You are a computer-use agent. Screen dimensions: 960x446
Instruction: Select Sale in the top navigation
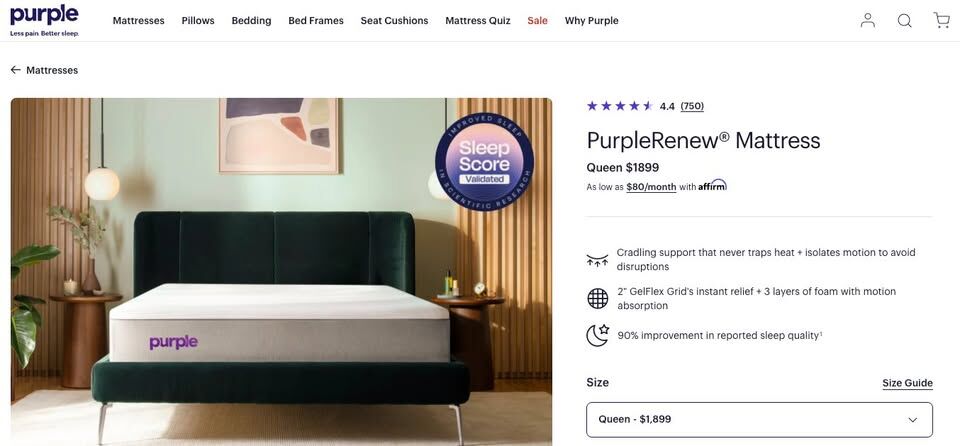coord(538,20)
